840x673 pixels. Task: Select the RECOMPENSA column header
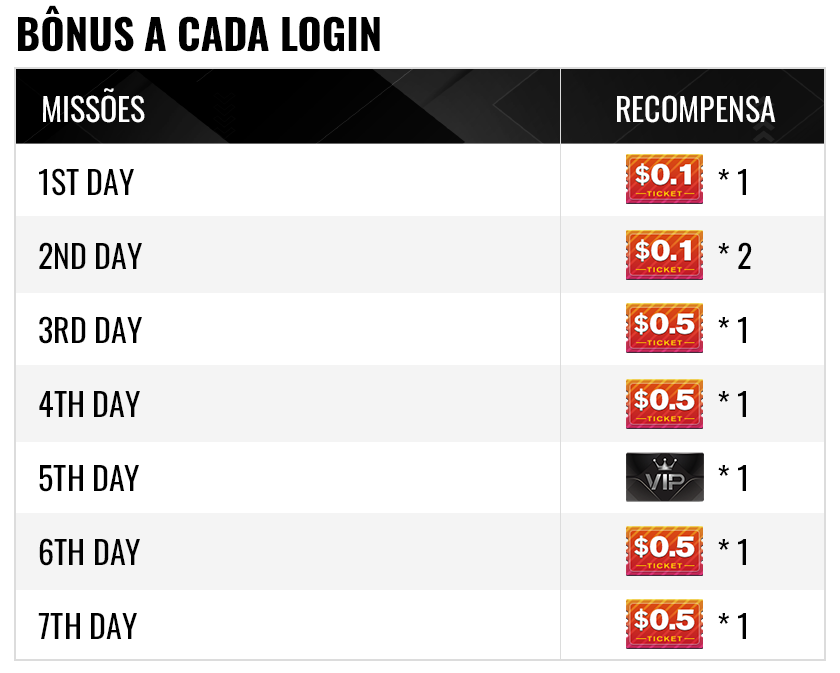click(x=695, y=109)
